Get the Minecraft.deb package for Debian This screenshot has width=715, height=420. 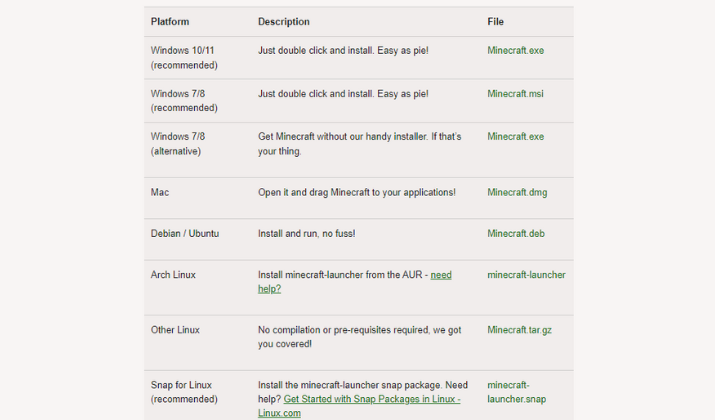[x=516, y=233]
